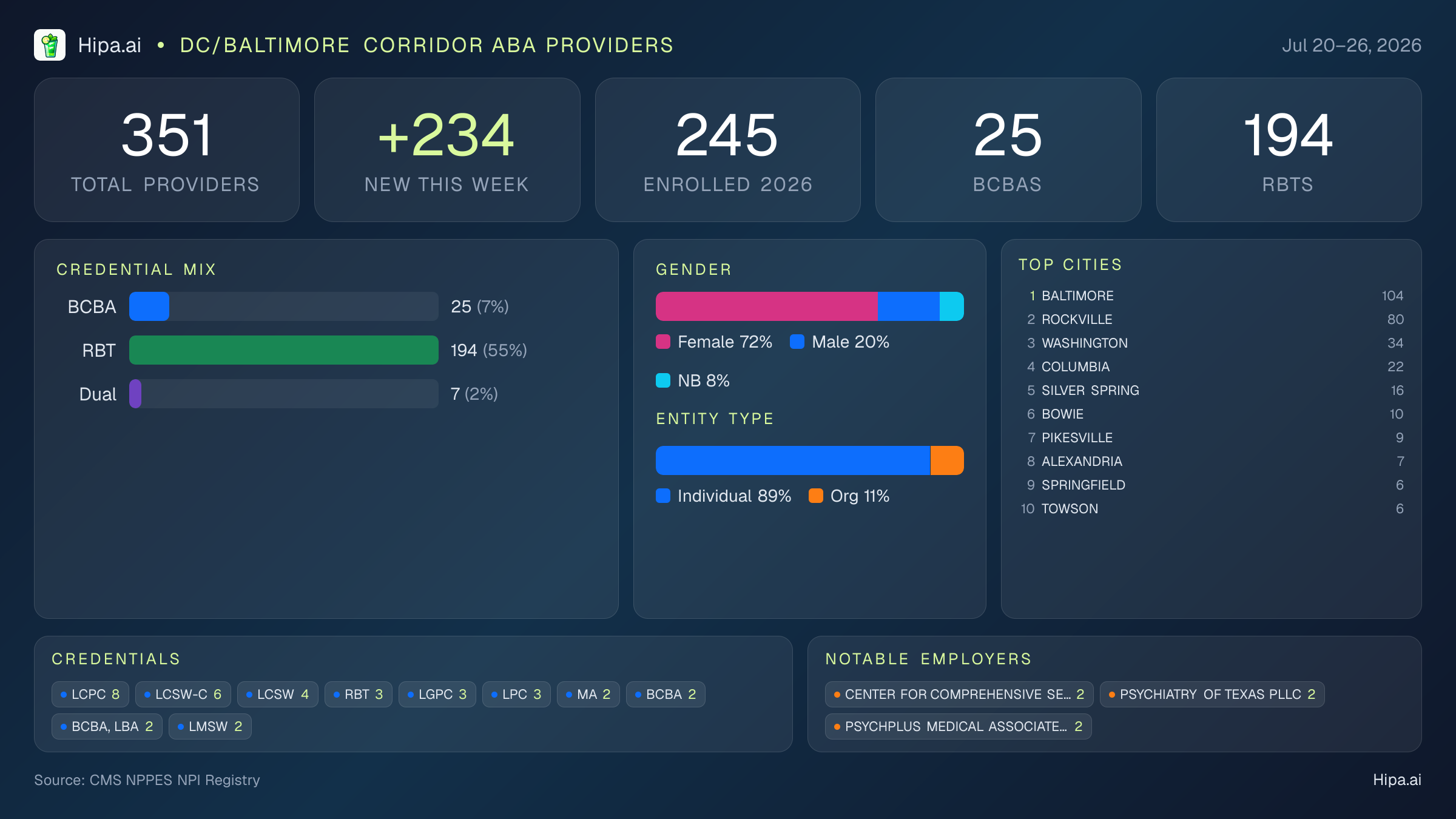Click the Hipa.ai logo icon
Screen dimensions: 1456x819
click(x=50, y=45)
